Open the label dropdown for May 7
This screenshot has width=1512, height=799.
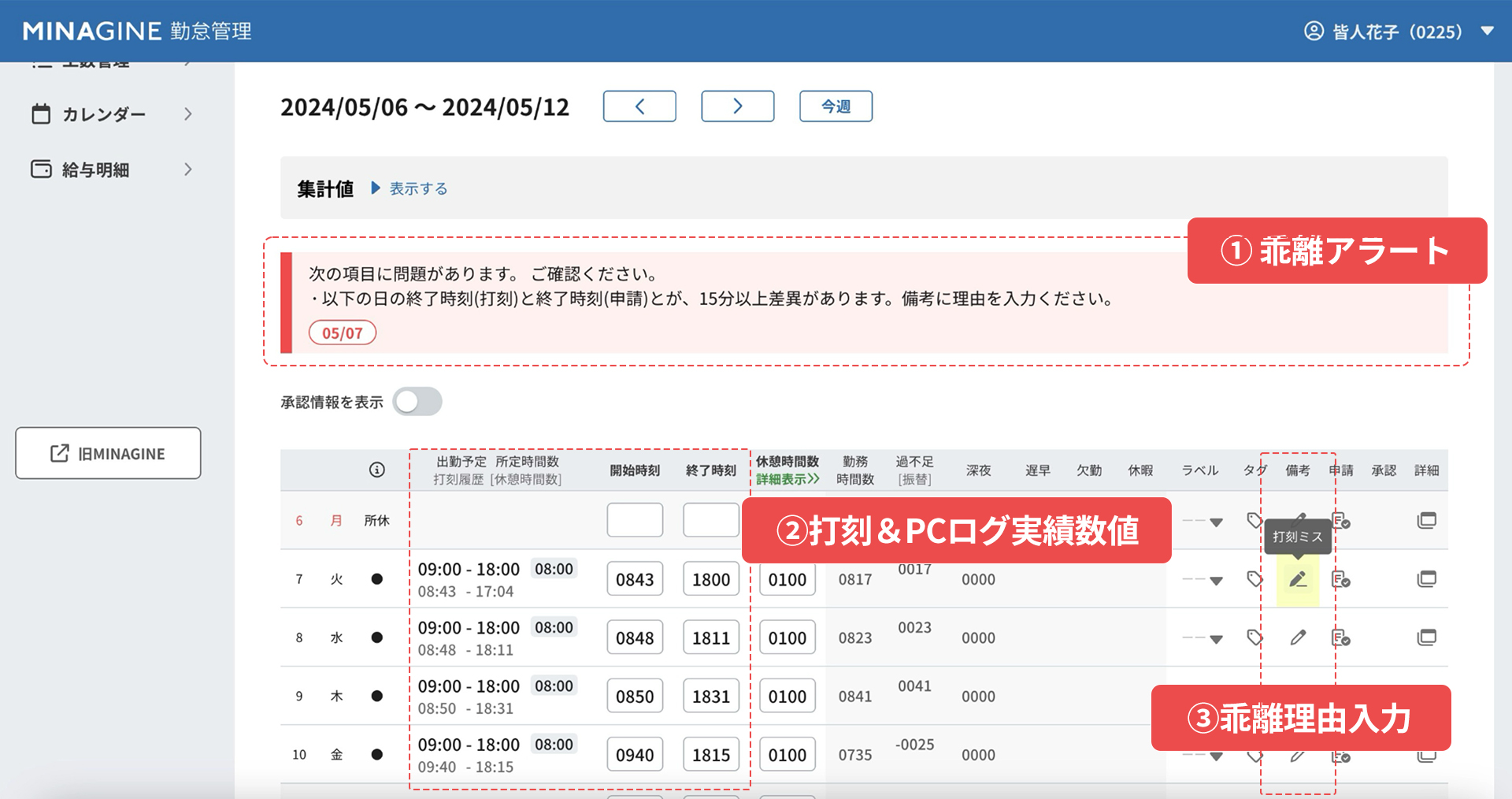1203,581
